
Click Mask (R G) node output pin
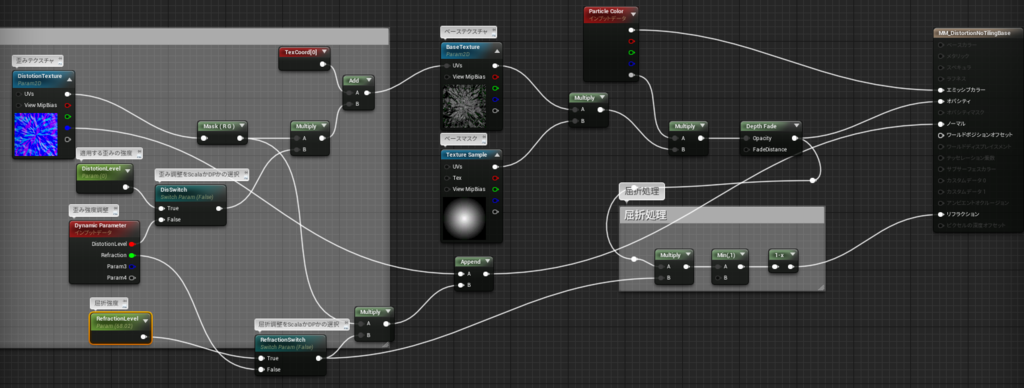tap(240, 138)
